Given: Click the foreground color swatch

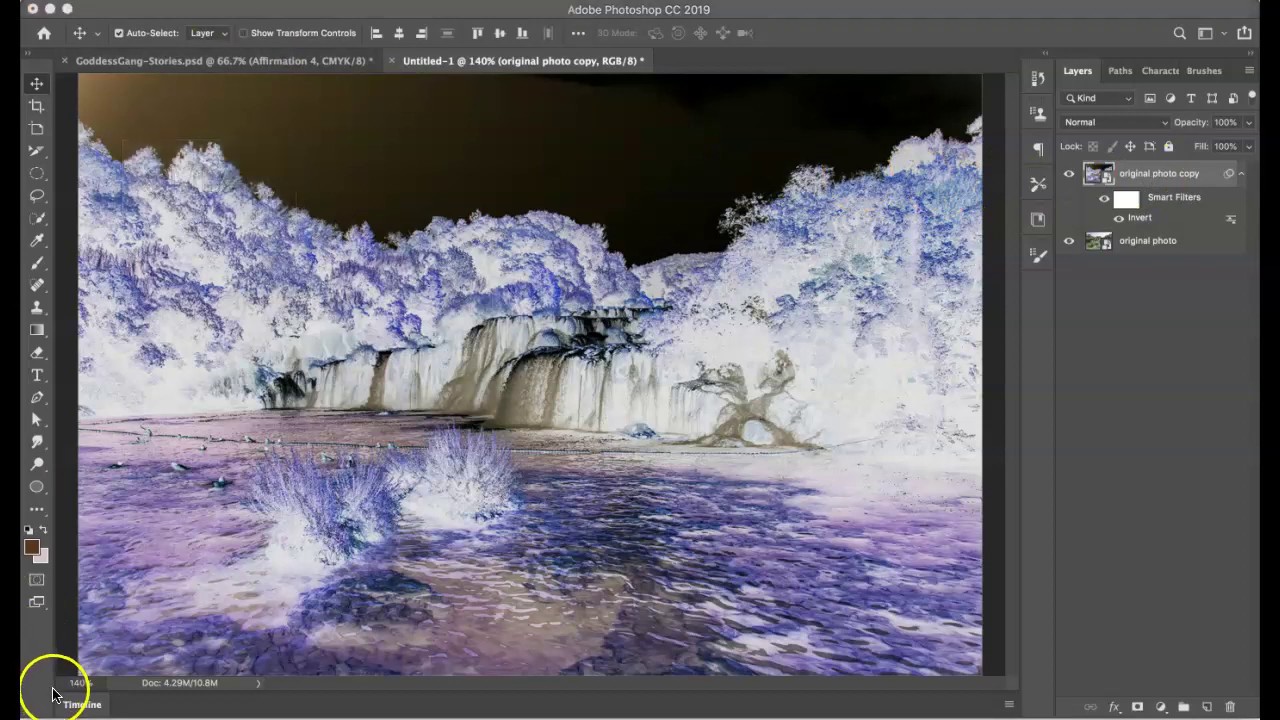Looking at the screenshot, I should pos(31,547).
